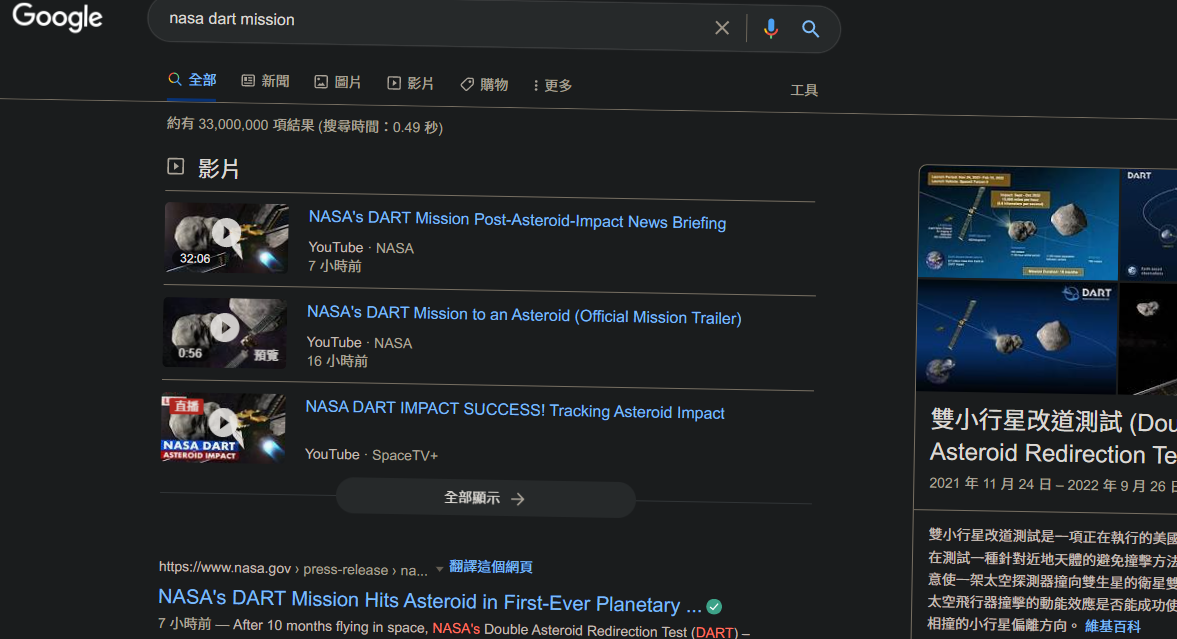Open the DART spacecraft and asteroids image
This screenshot has width=1177, height=639.
point(1017,336)
